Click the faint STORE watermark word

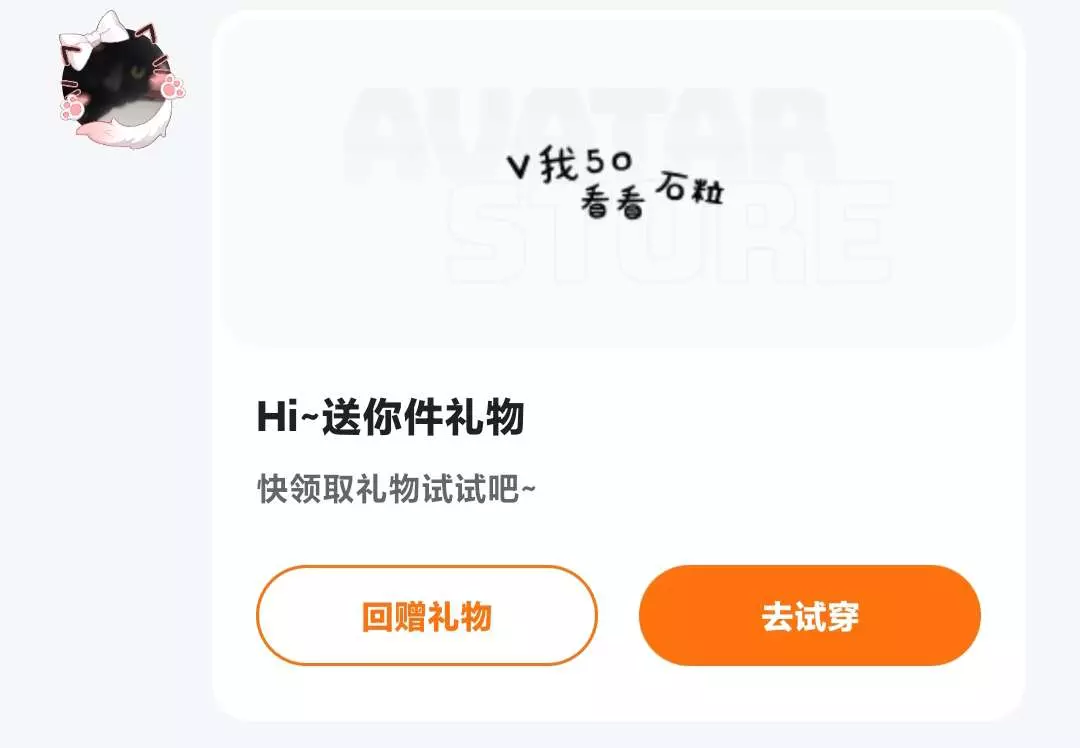(x=669, y=233)
